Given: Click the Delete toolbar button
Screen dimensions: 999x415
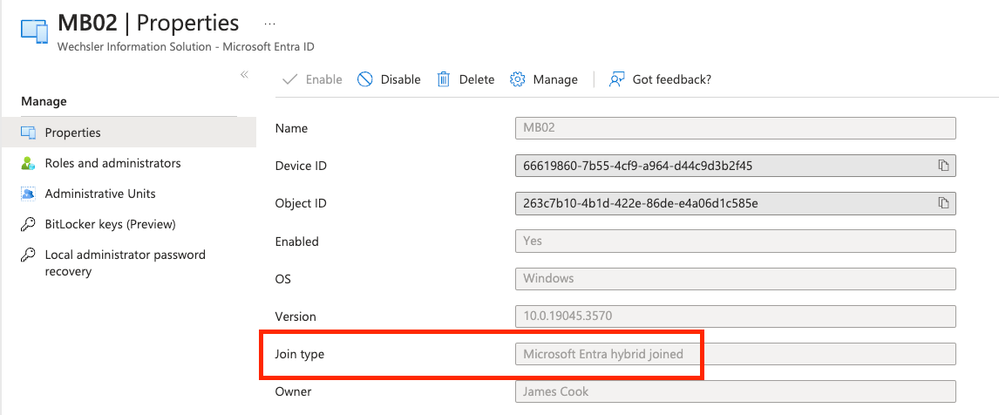Looking at the screenshot, I should coord(466,80).
